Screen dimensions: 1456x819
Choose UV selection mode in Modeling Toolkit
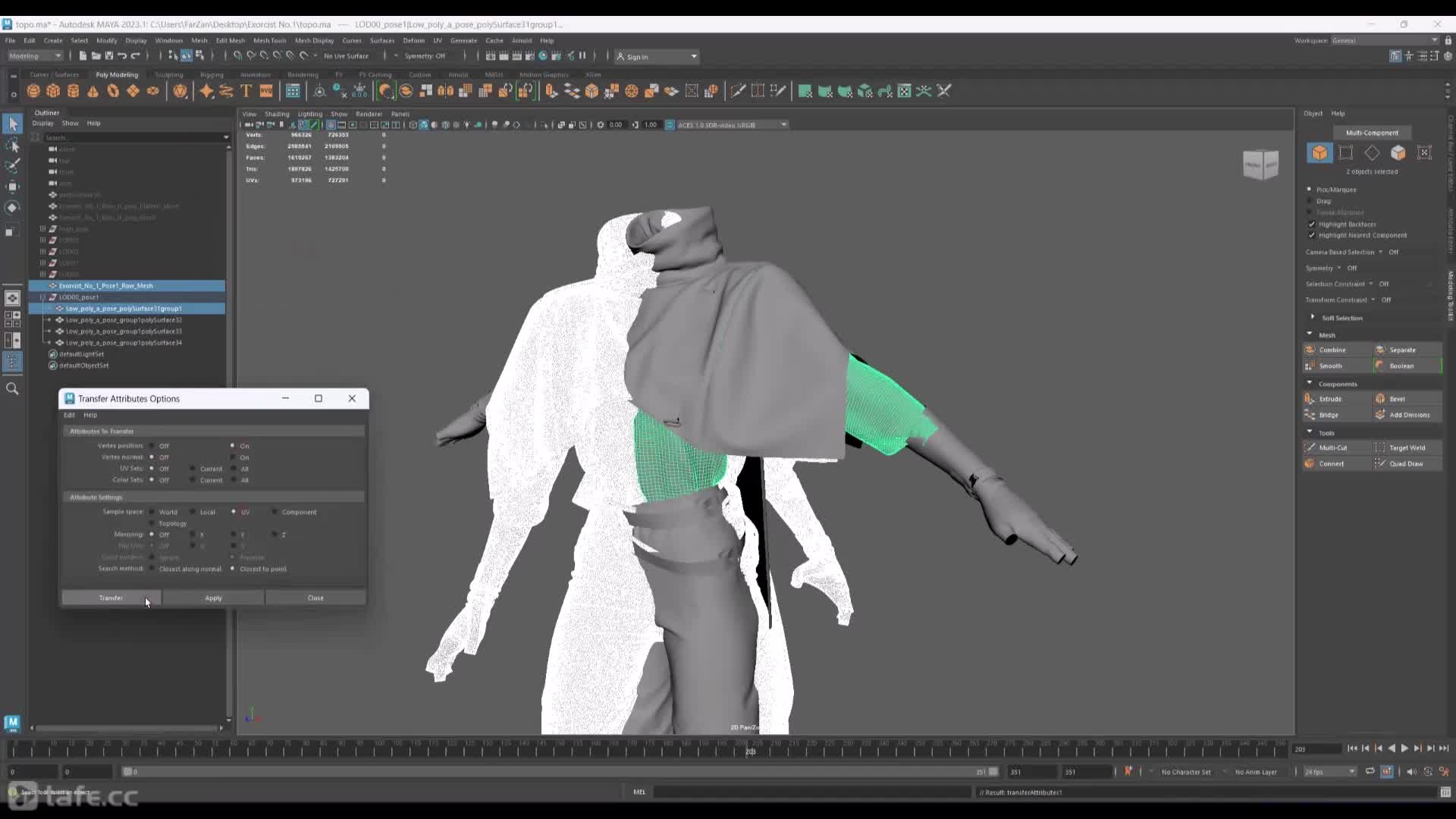click(x=1424, y=152)
